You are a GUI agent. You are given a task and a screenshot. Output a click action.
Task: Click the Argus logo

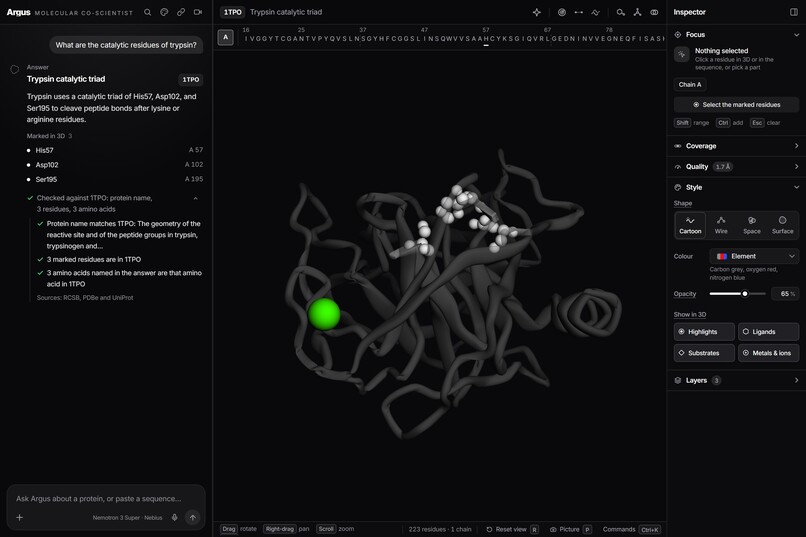(19, 12)
